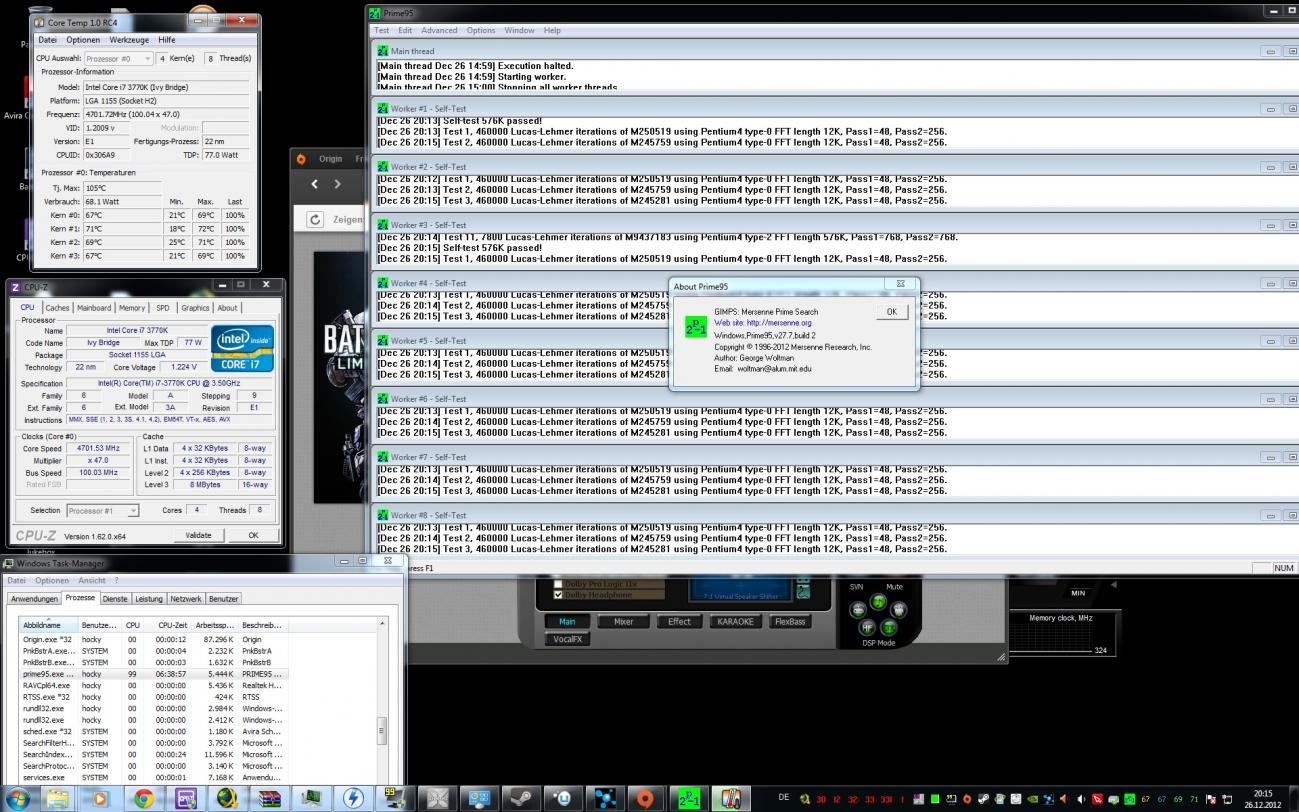Click the CPU-Z taskbar icon

point(186,799)
